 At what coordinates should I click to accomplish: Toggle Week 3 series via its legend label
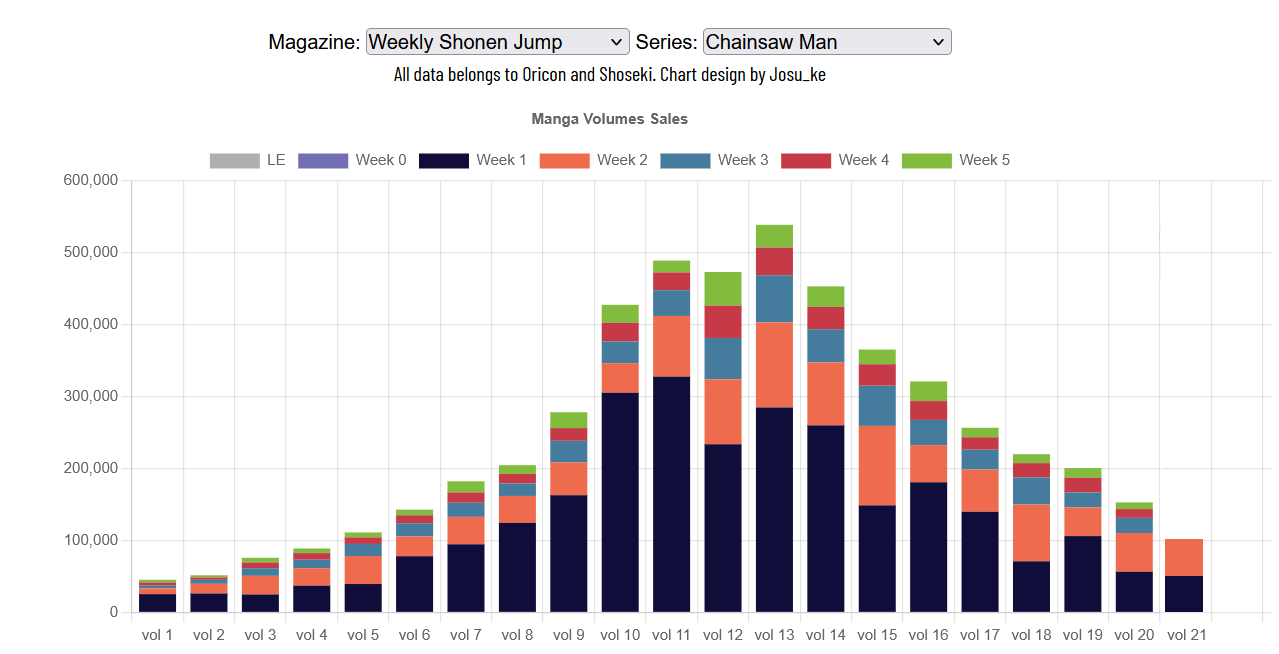pos(743,160)
